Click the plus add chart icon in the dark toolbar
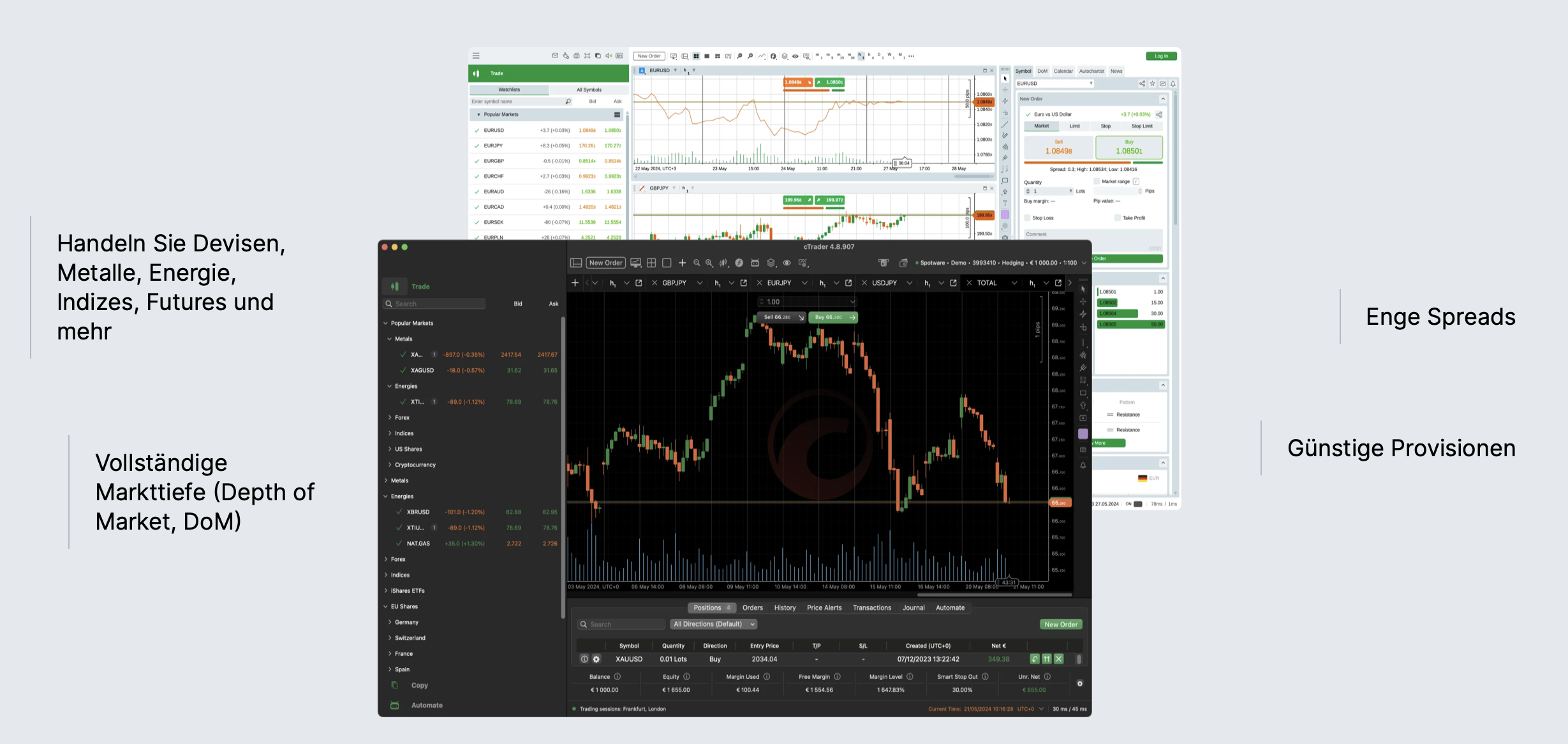Viewport: 1568px width, 744px height. 682,263
